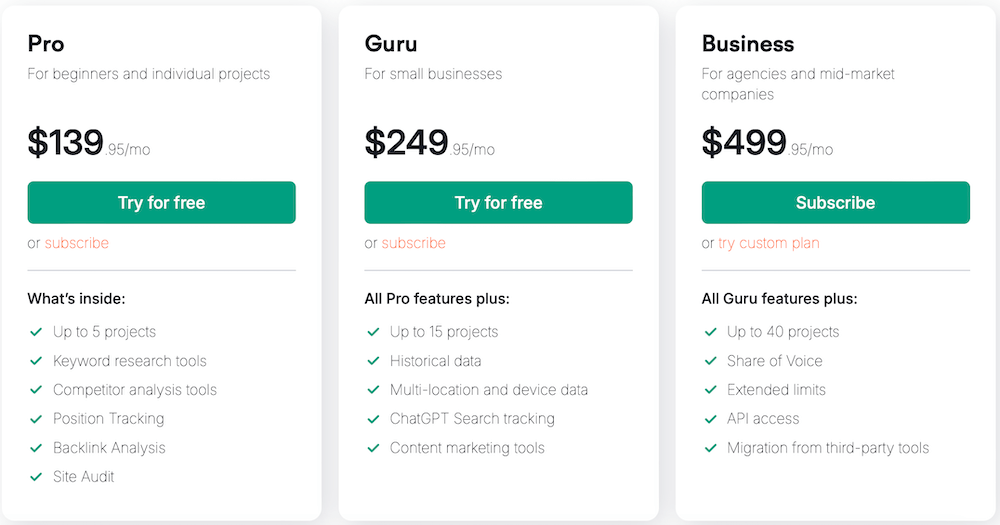Click checkmark beside Keyword research tools
Screen dimensions: 1000x525
point(36,360)
